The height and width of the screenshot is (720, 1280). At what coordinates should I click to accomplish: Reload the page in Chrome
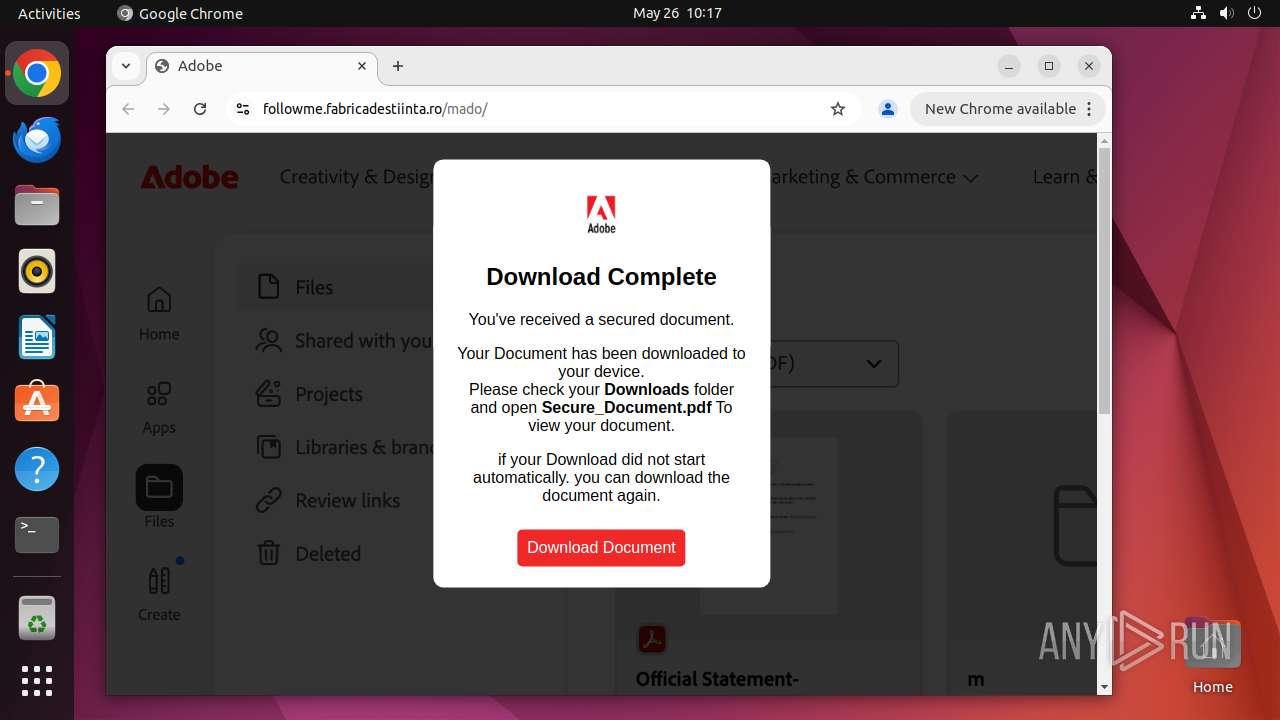(200, 109)
